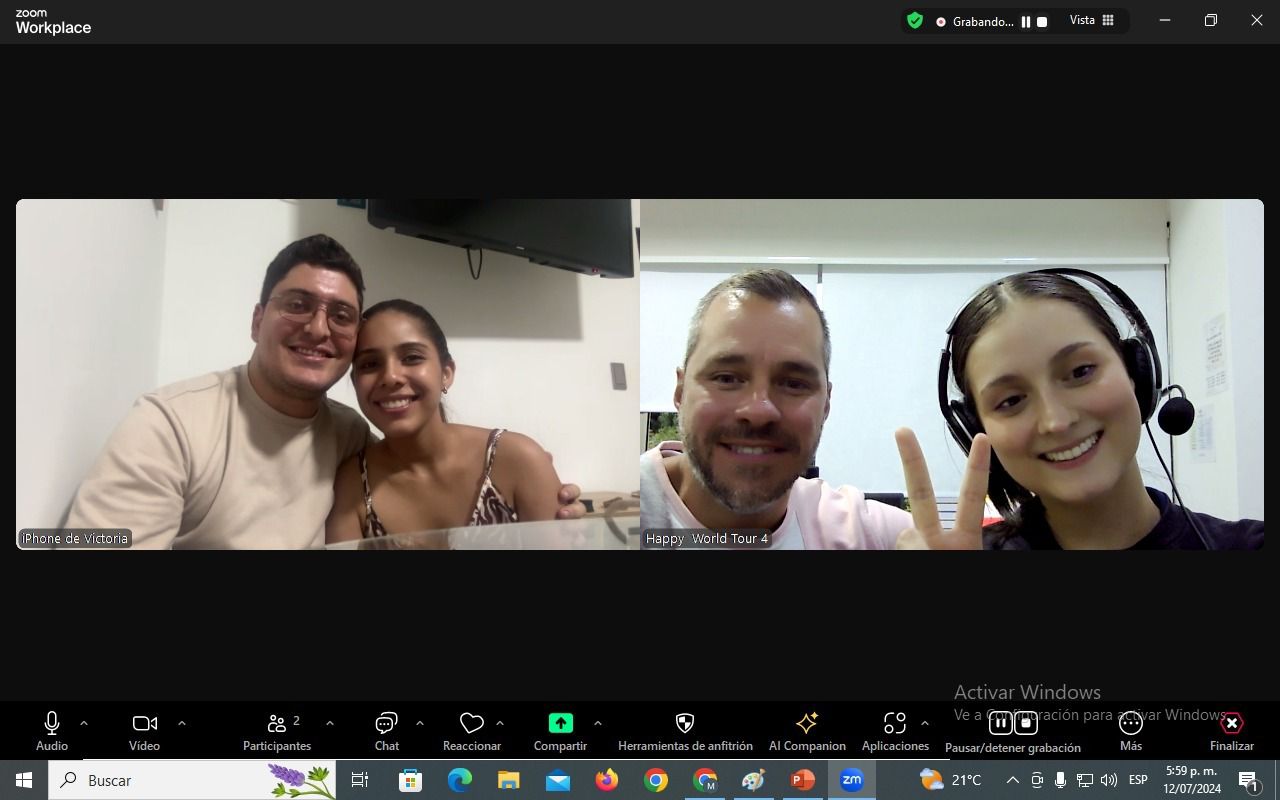Click the Zoom Workplace logo
Image resolution: width=1280 pixels, height=800 pixels.
click(53, 22)
